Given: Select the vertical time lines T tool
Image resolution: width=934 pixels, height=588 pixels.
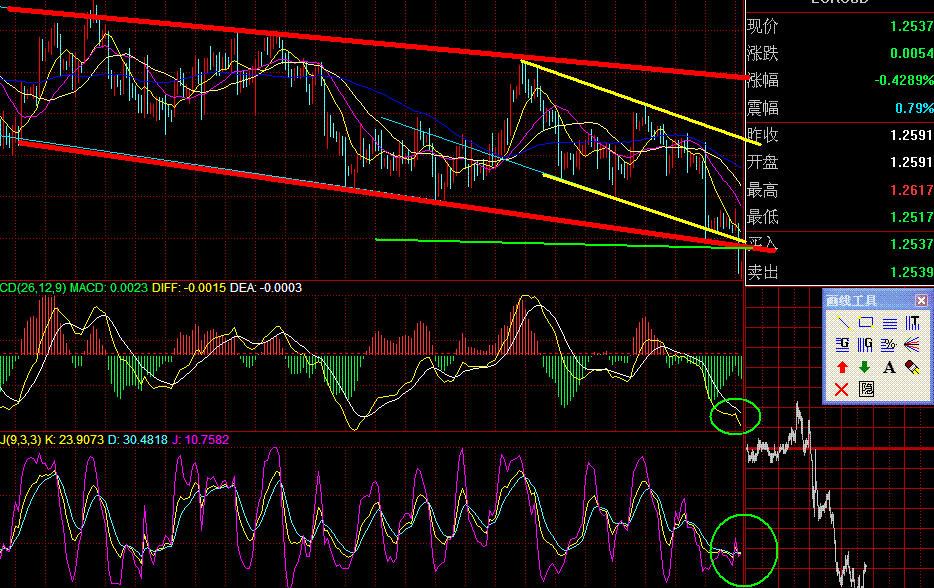Looking at the screenshot, I should pos(913,323).
